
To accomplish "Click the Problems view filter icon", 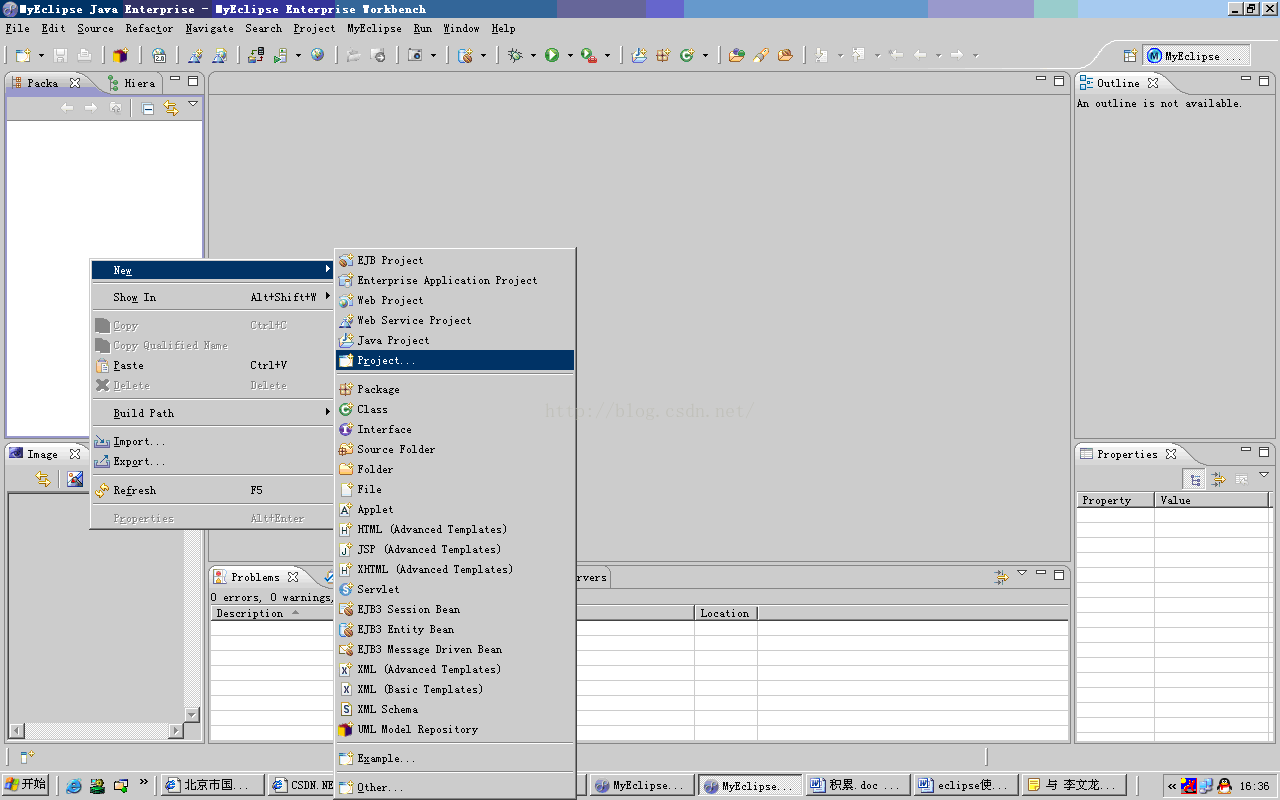I will tap(1000, 577).
